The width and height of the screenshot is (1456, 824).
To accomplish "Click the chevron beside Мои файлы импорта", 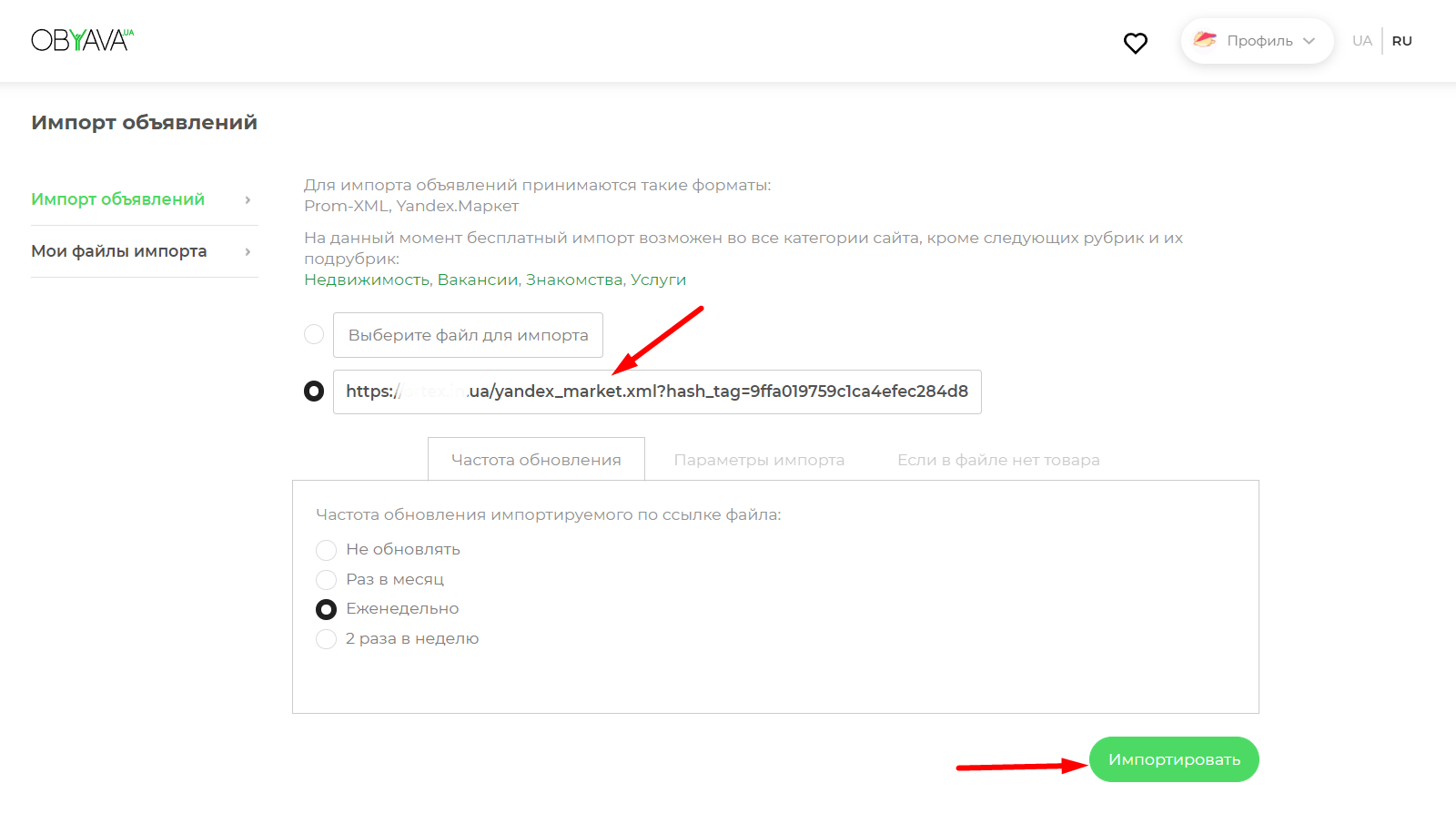I will click(248, 251).
